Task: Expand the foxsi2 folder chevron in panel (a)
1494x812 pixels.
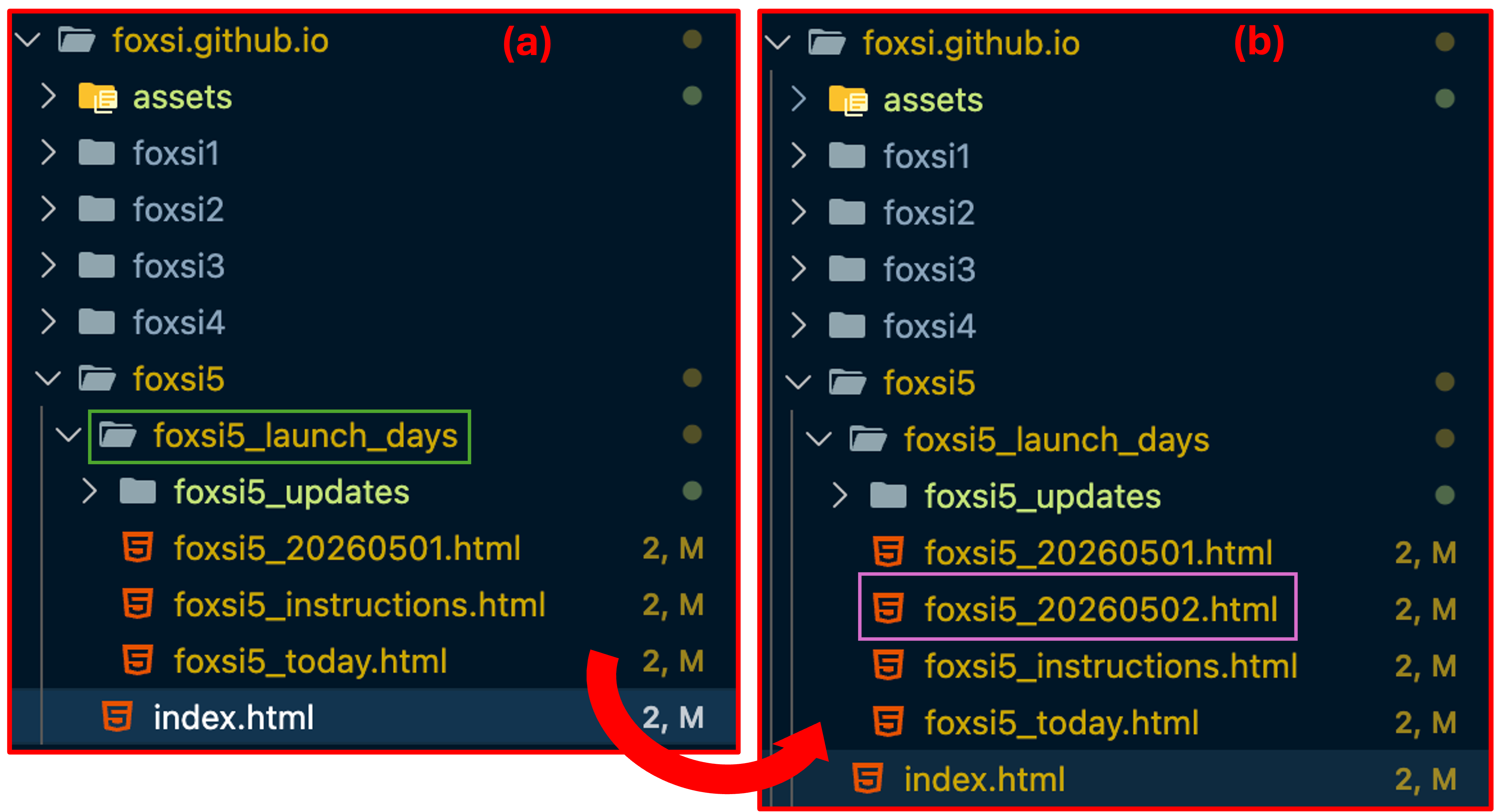Action: [x=49, y=209]
